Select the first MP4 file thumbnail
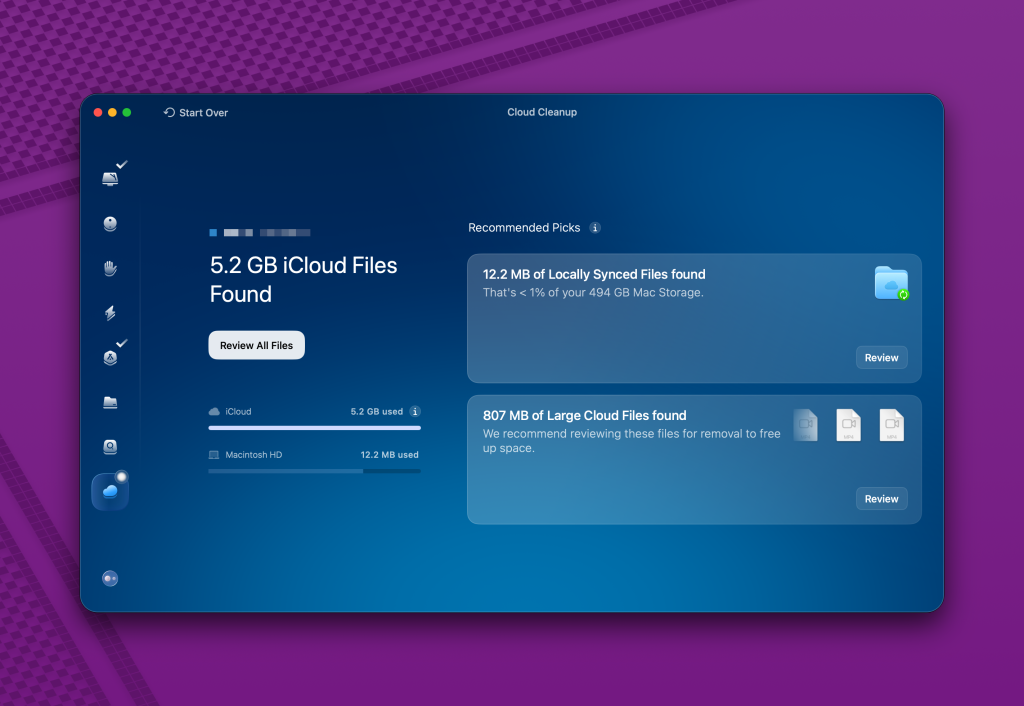This screenshot has width=1024, height=706. click(x=806, y=424)
